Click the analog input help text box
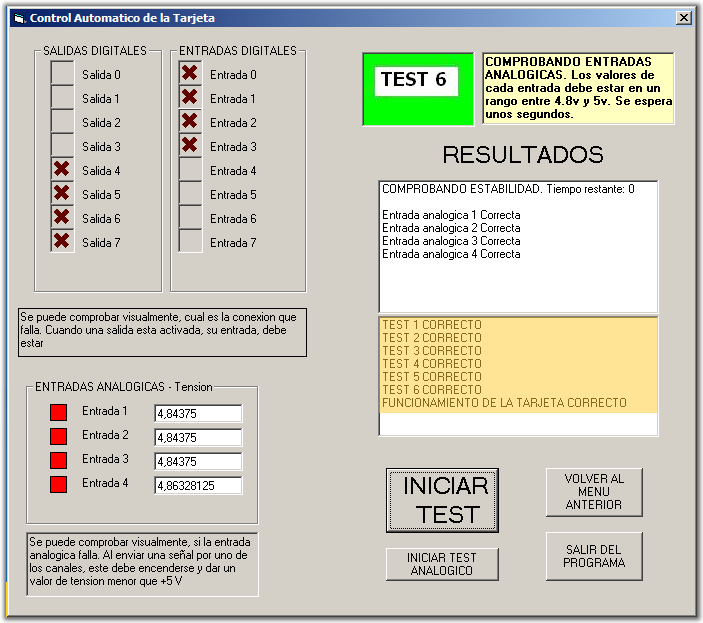The height and width of the screenshot is (623, 703). point(143,564)
